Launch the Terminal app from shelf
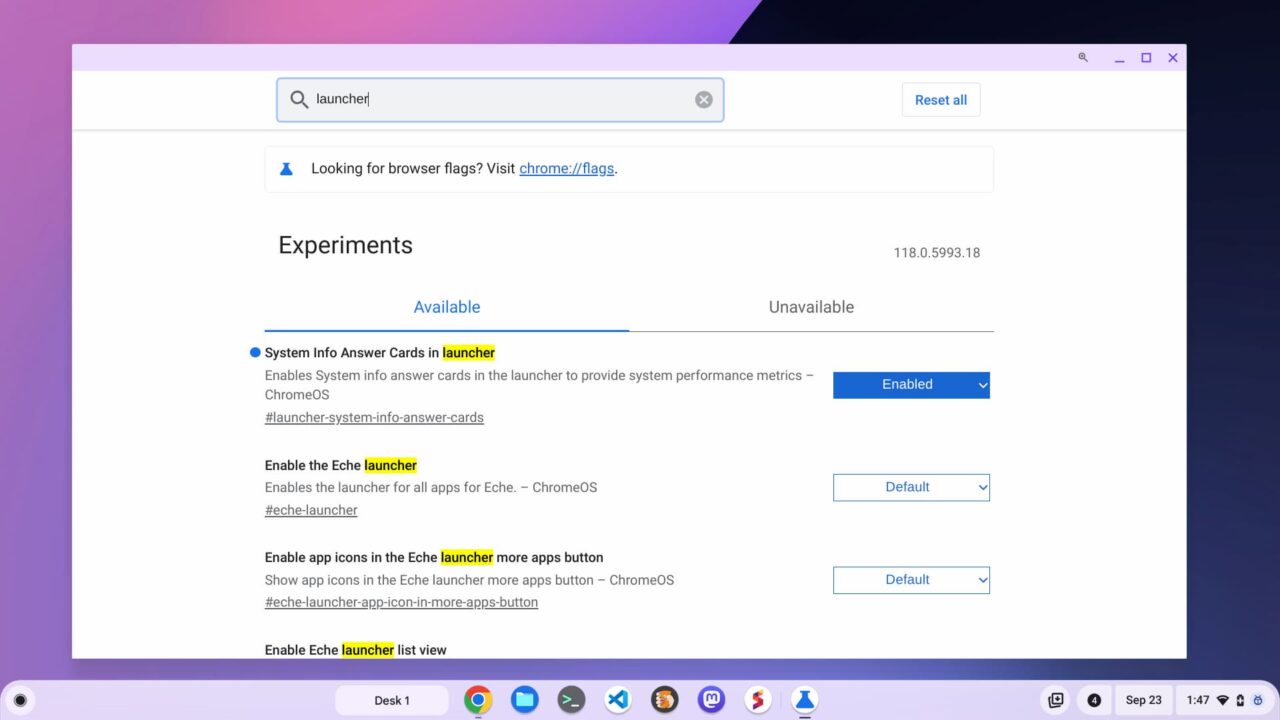Viewport: 1280px width, 720px height. 571,700
